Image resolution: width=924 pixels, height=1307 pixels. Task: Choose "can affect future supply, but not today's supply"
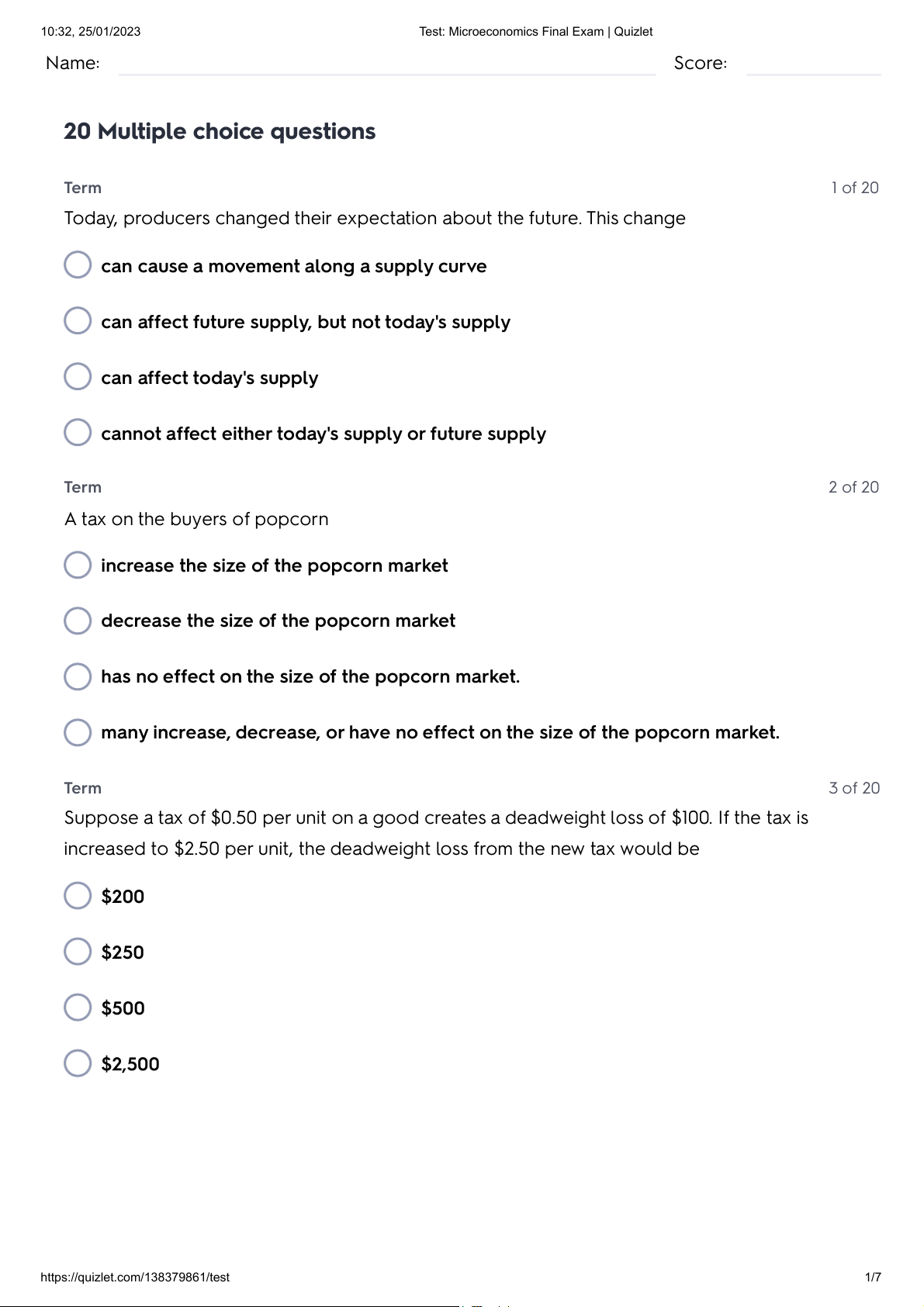(x=78, y=320)
